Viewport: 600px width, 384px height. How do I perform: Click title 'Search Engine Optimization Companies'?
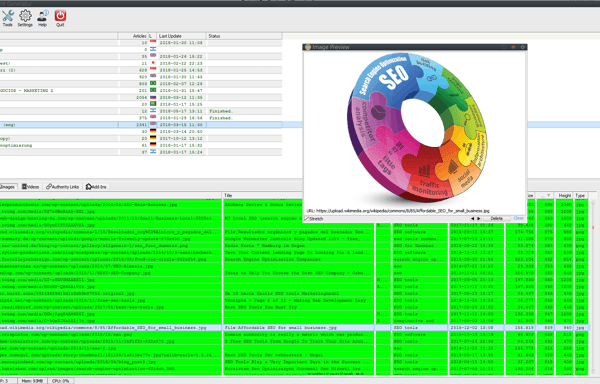[x=272, y=259]
